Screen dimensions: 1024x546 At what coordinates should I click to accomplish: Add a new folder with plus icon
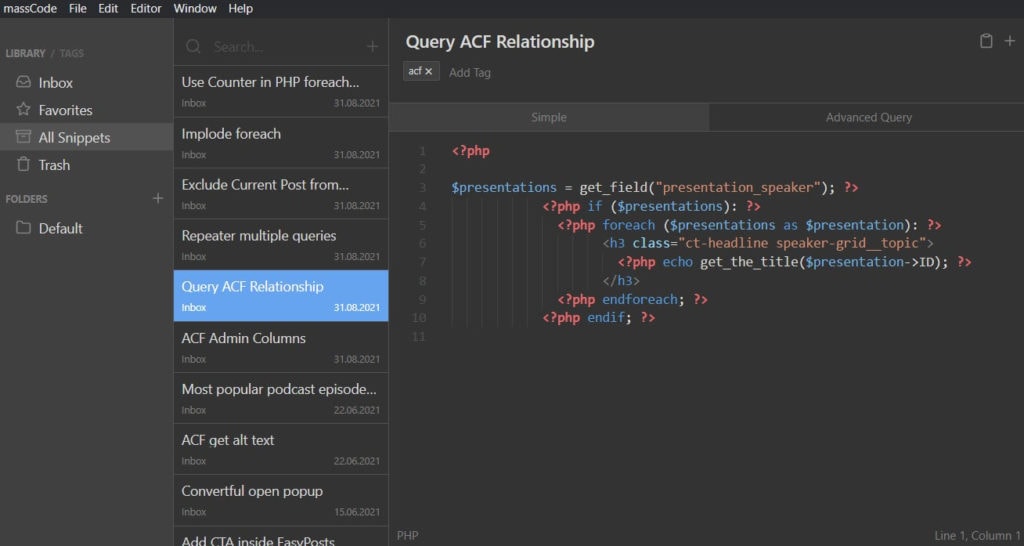coord(157,199)
